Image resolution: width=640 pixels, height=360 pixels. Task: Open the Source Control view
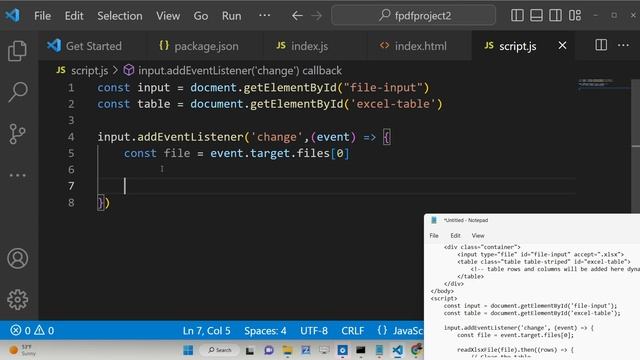[x=17, y=134]
